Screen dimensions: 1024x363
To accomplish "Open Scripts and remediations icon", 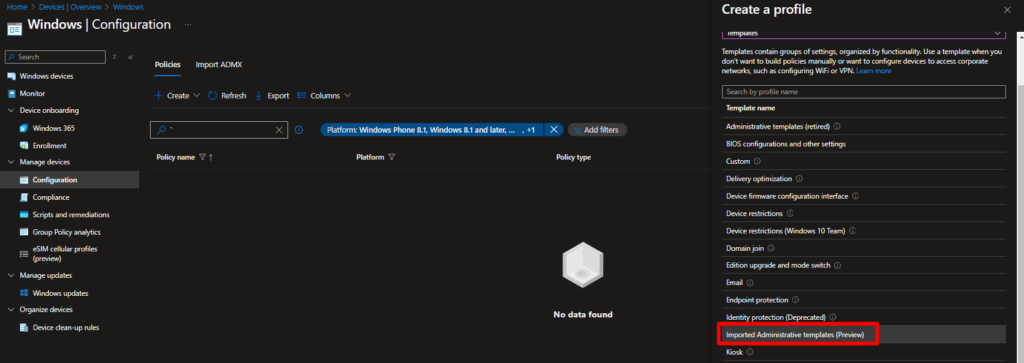I will pos(24,215).
